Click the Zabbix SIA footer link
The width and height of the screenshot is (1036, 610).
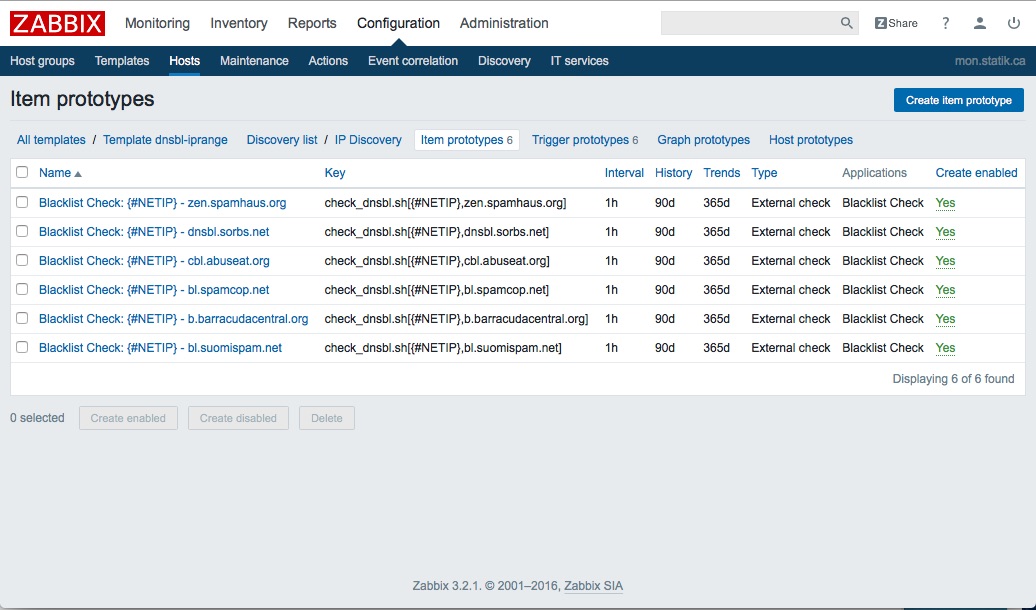click(x=593, y=586)
